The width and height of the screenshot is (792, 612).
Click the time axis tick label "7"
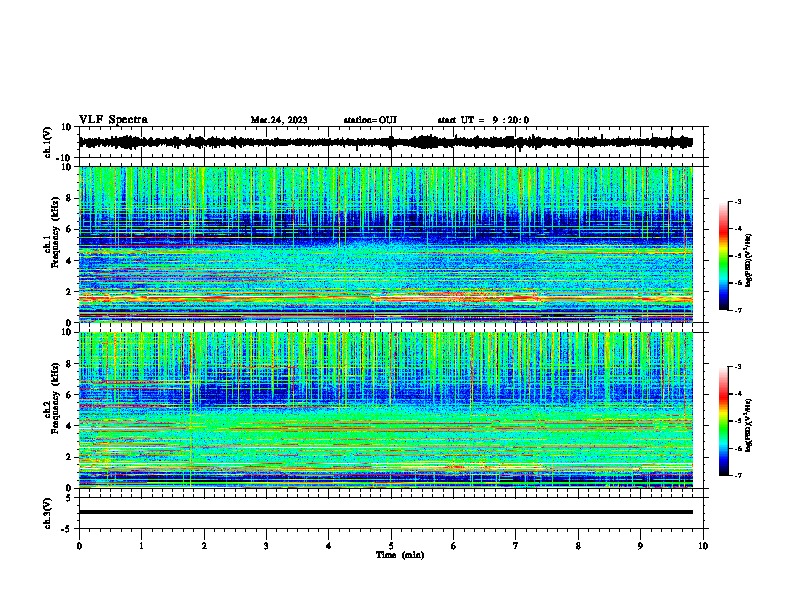click(x=516, y=546)
